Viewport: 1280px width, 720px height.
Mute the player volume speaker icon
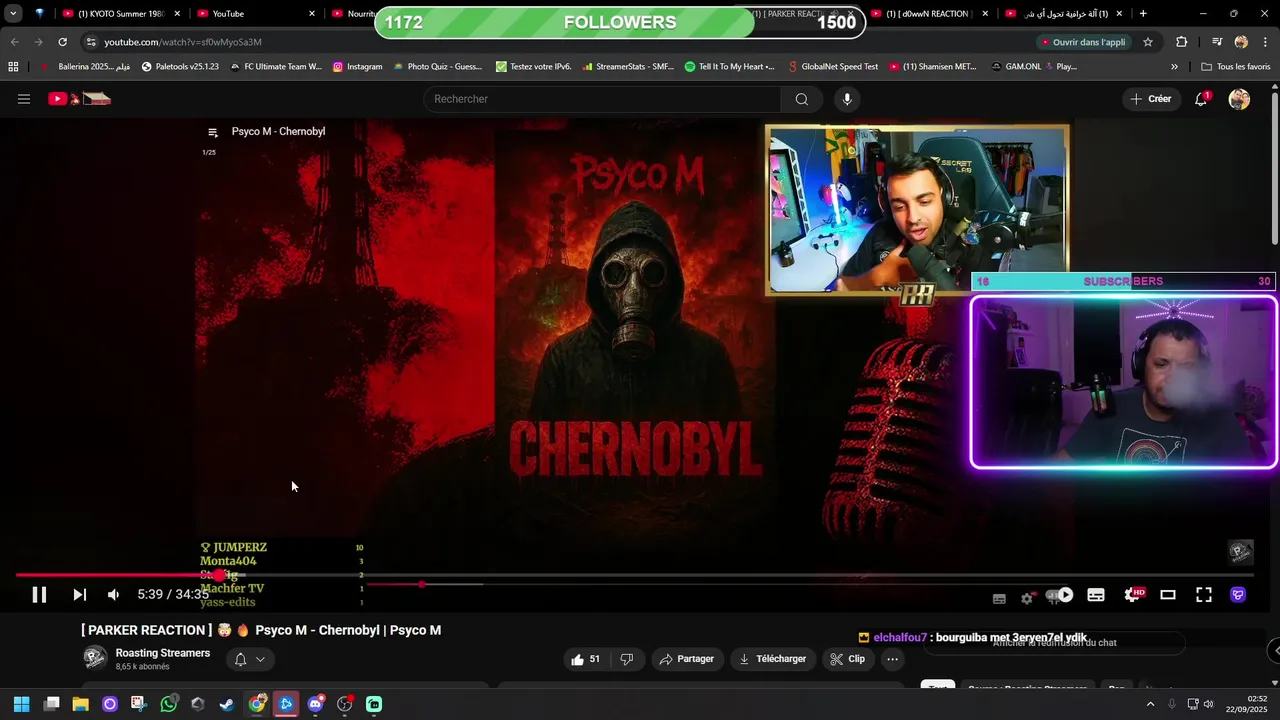pyautogui.click(x=114, y=595)
